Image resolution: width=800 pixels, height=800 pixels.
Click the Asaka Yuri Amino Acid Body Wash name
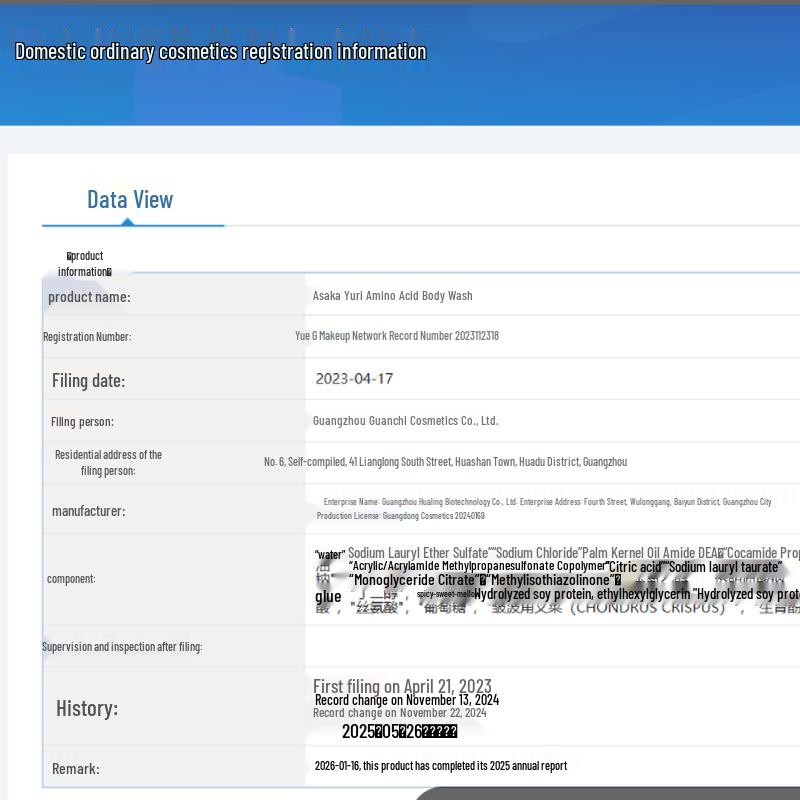[x=392, y=296]
